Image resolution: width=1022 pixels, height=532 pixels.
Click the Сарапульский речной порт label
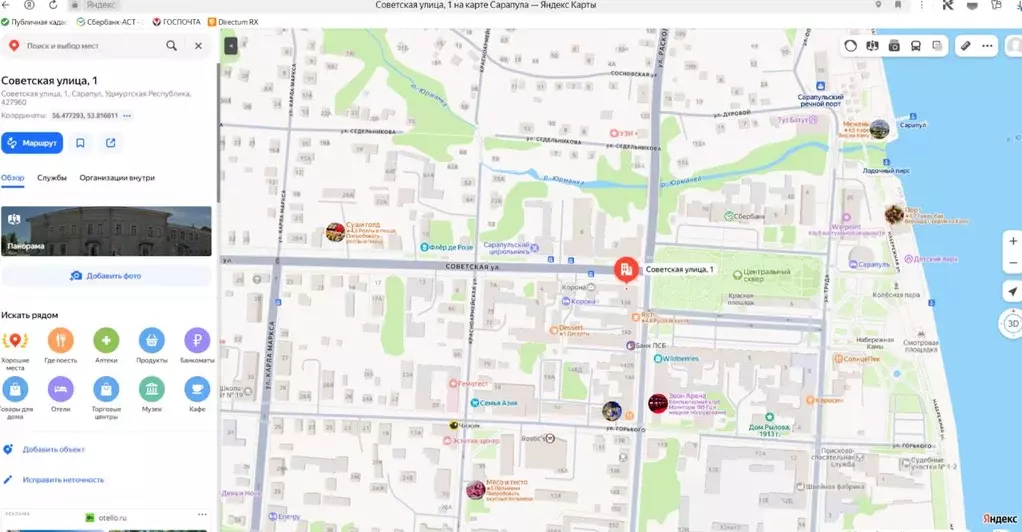[821, 100]
